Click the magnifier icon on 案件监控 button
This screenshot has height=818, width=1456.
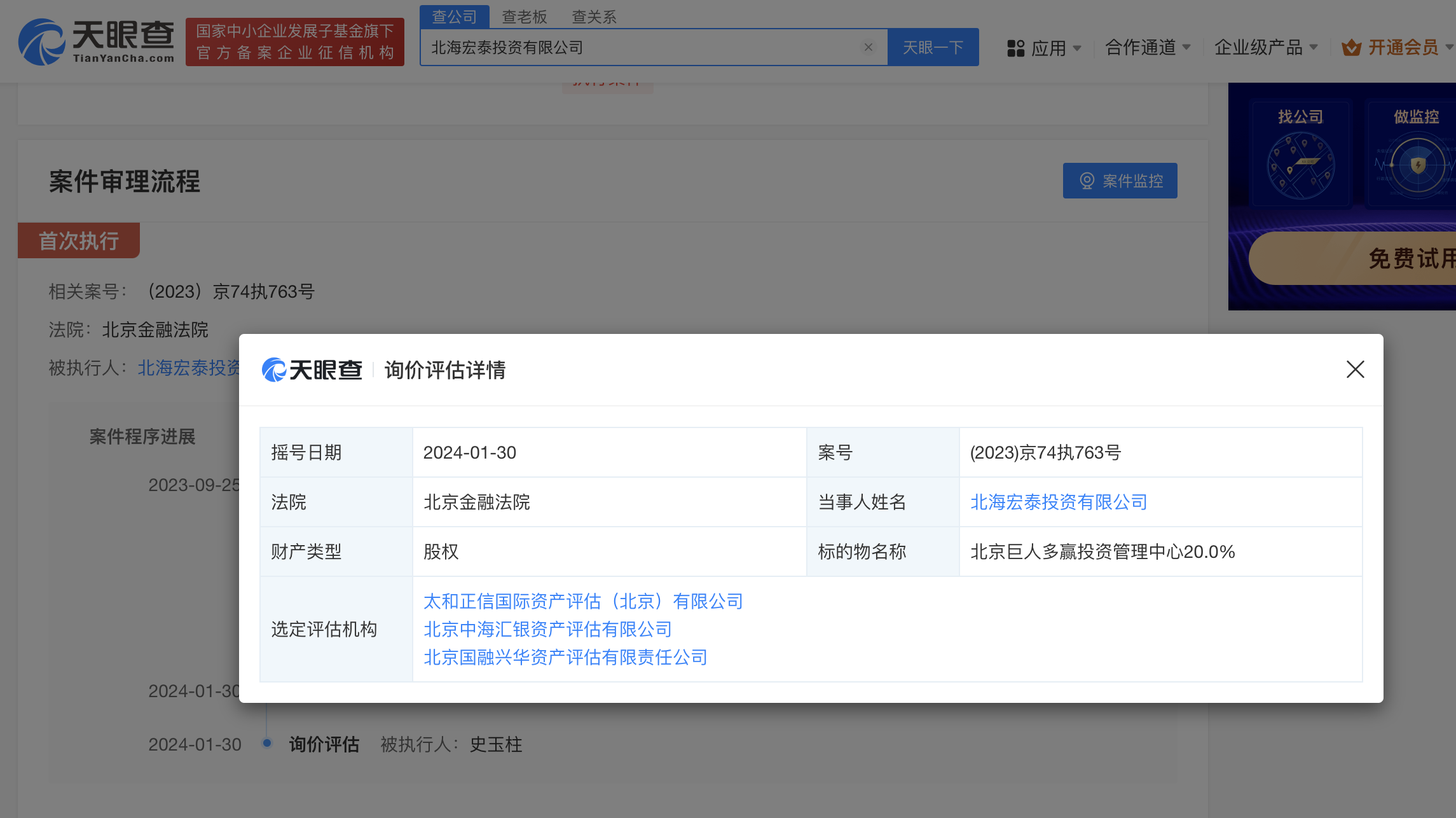coord(1087,181)
